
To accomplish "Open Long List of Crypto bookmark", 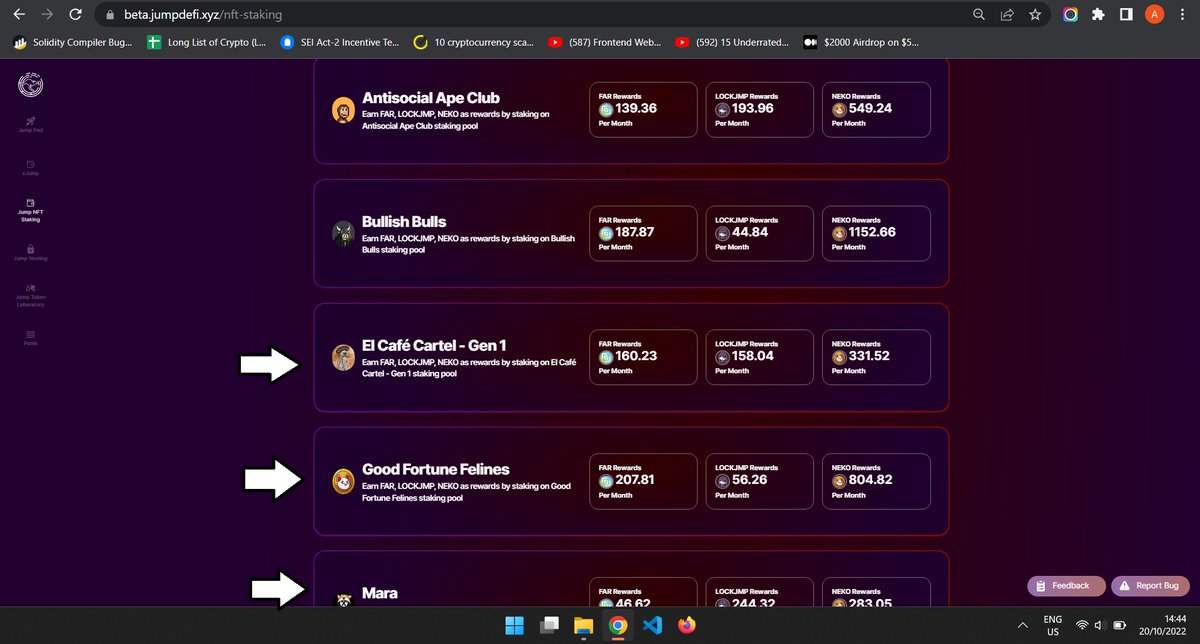I will click(208, 43).
